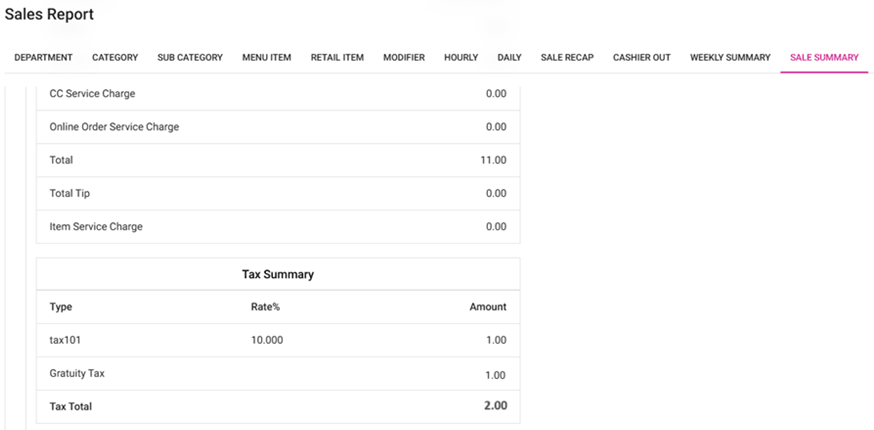Switch to the Cashier Out tab

(x=641, y=58)
